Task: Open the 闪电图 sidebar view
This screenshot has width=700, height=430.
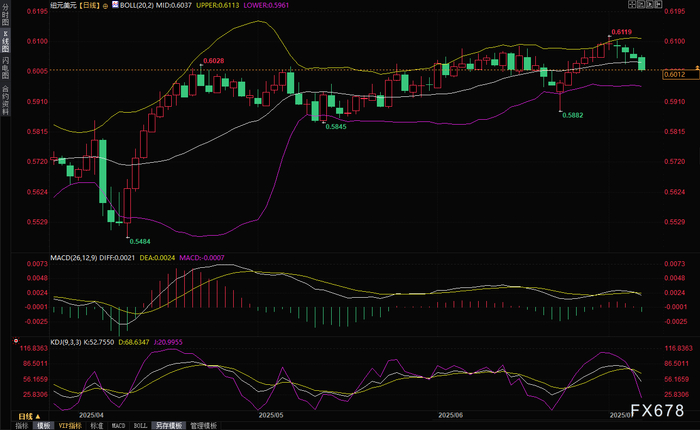Action: pos(5,68)
